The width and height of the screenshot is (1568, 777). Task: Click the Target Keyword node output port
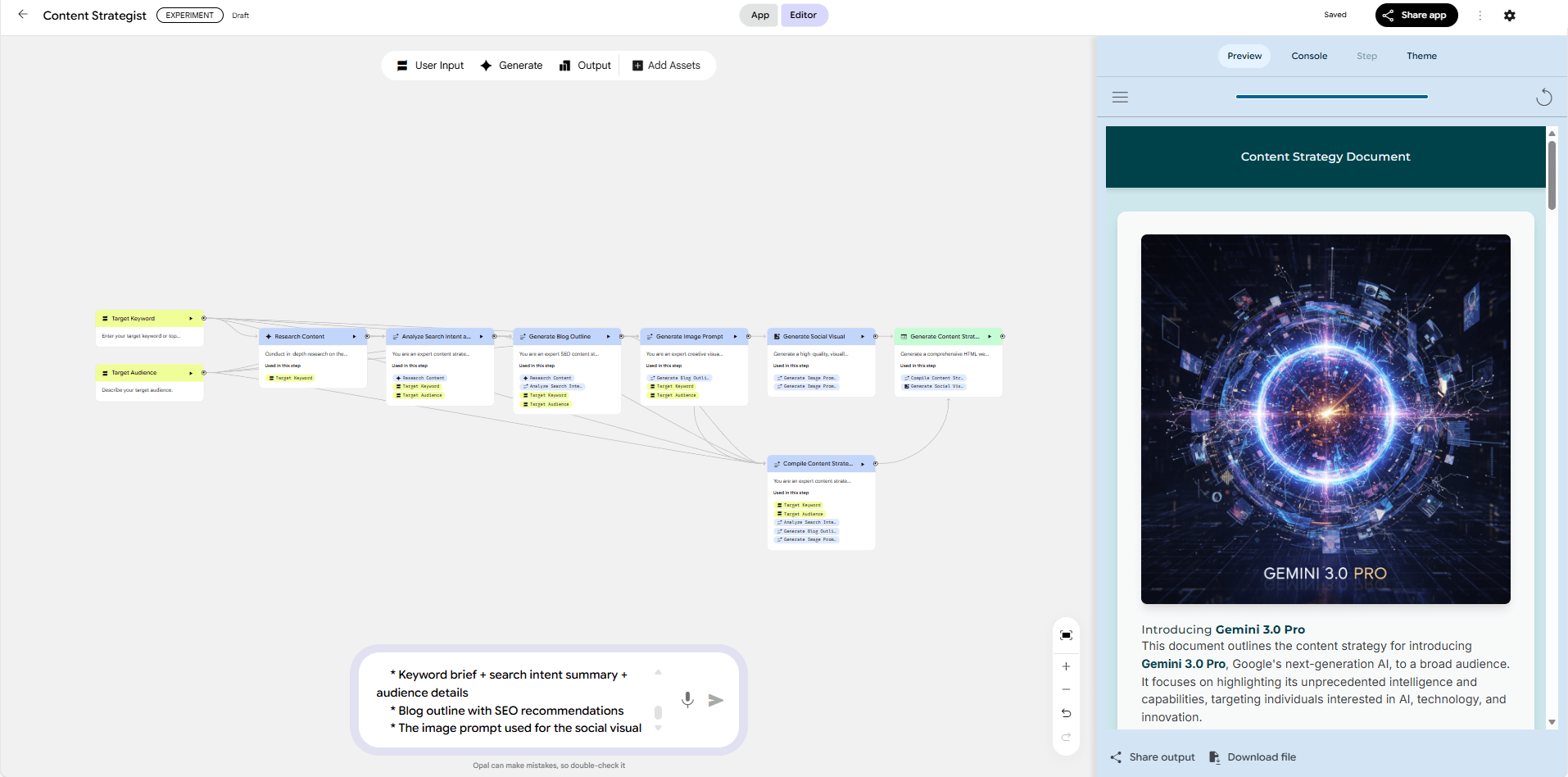coord(204,318)
